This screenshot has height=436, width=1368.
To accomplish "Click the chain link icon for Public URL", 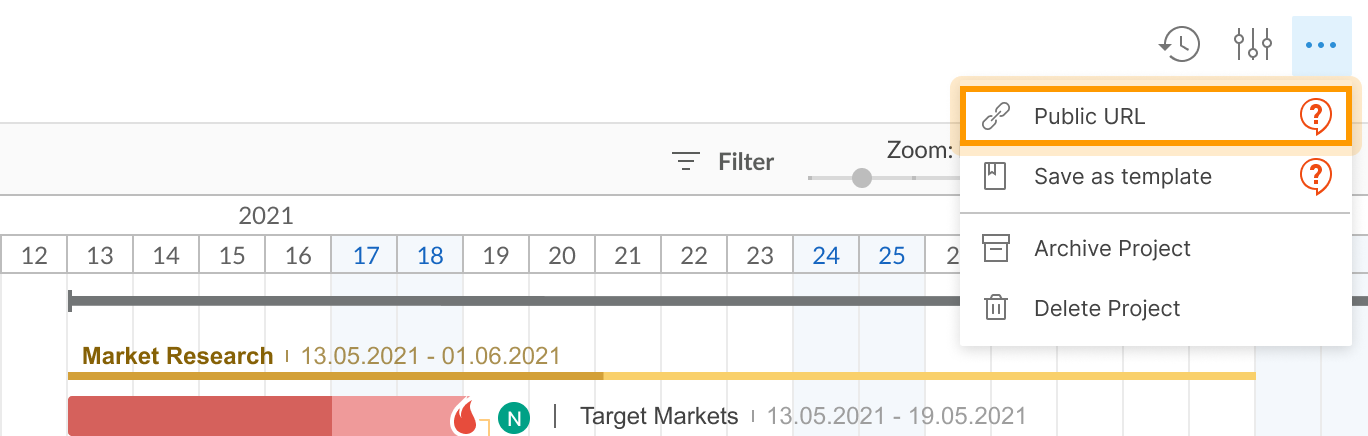I will coord(996,117).
